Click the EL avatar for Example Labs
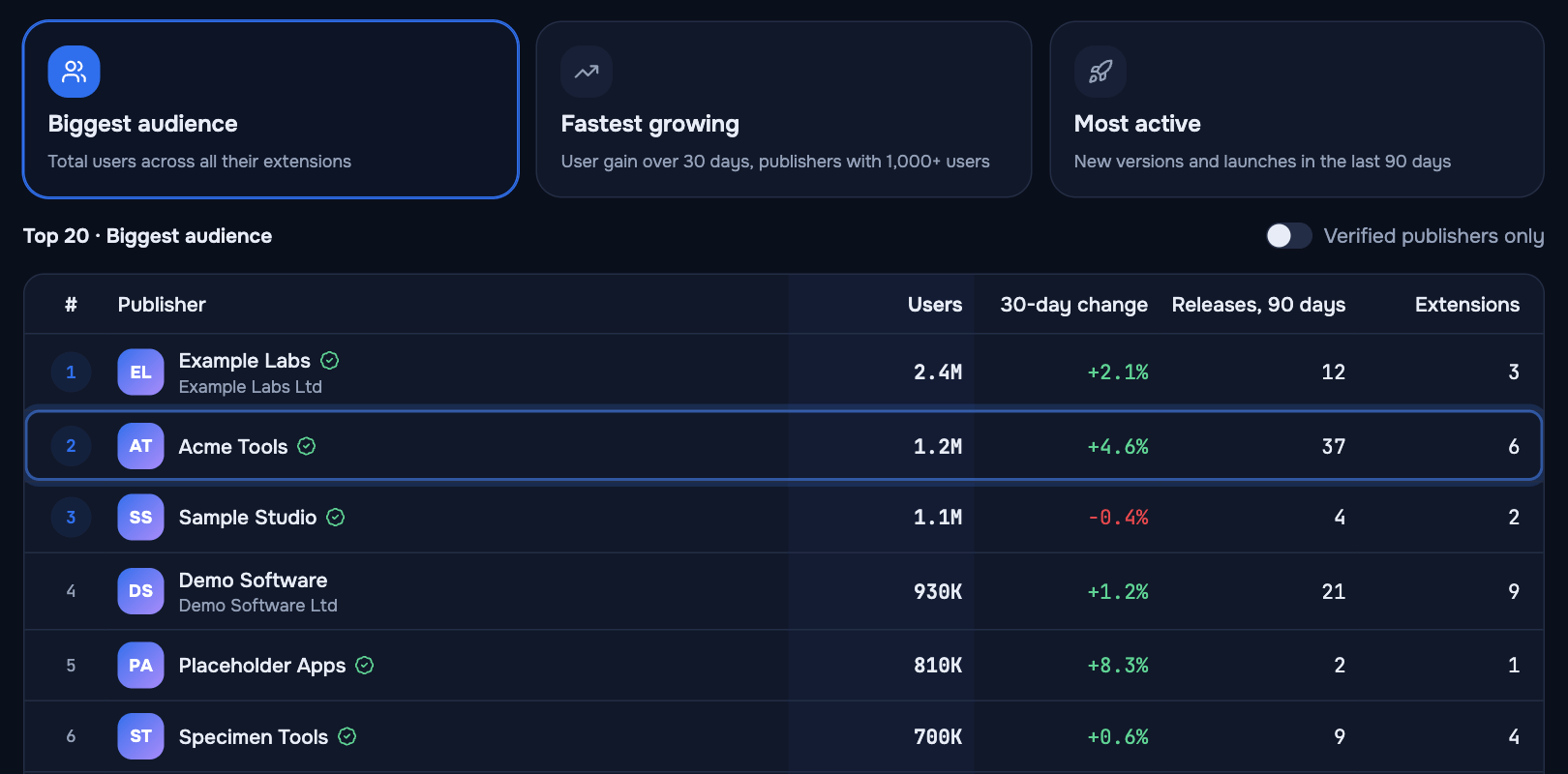1568x774 pixels. (140, 372)
